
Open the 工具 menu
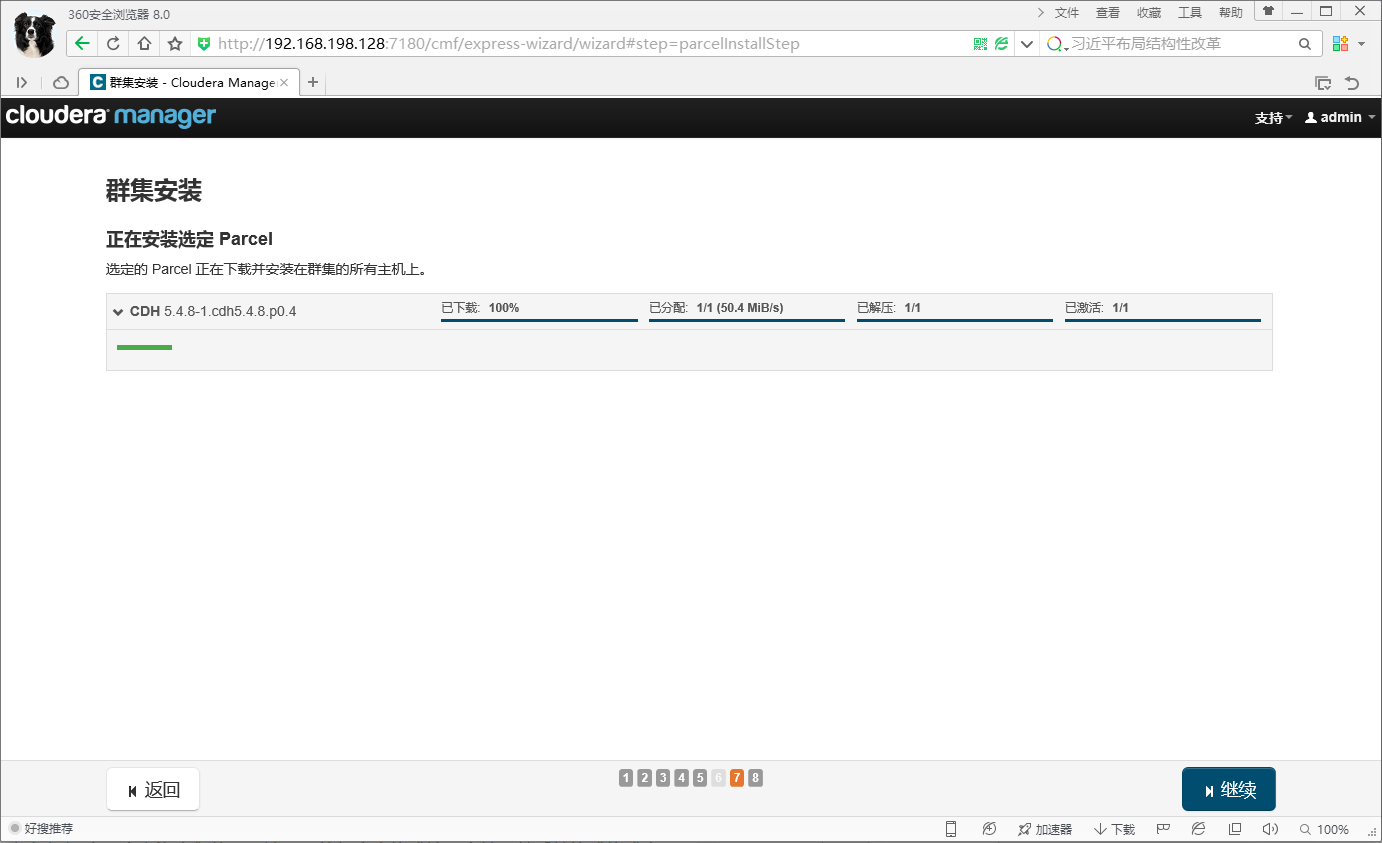(1190, 13)
